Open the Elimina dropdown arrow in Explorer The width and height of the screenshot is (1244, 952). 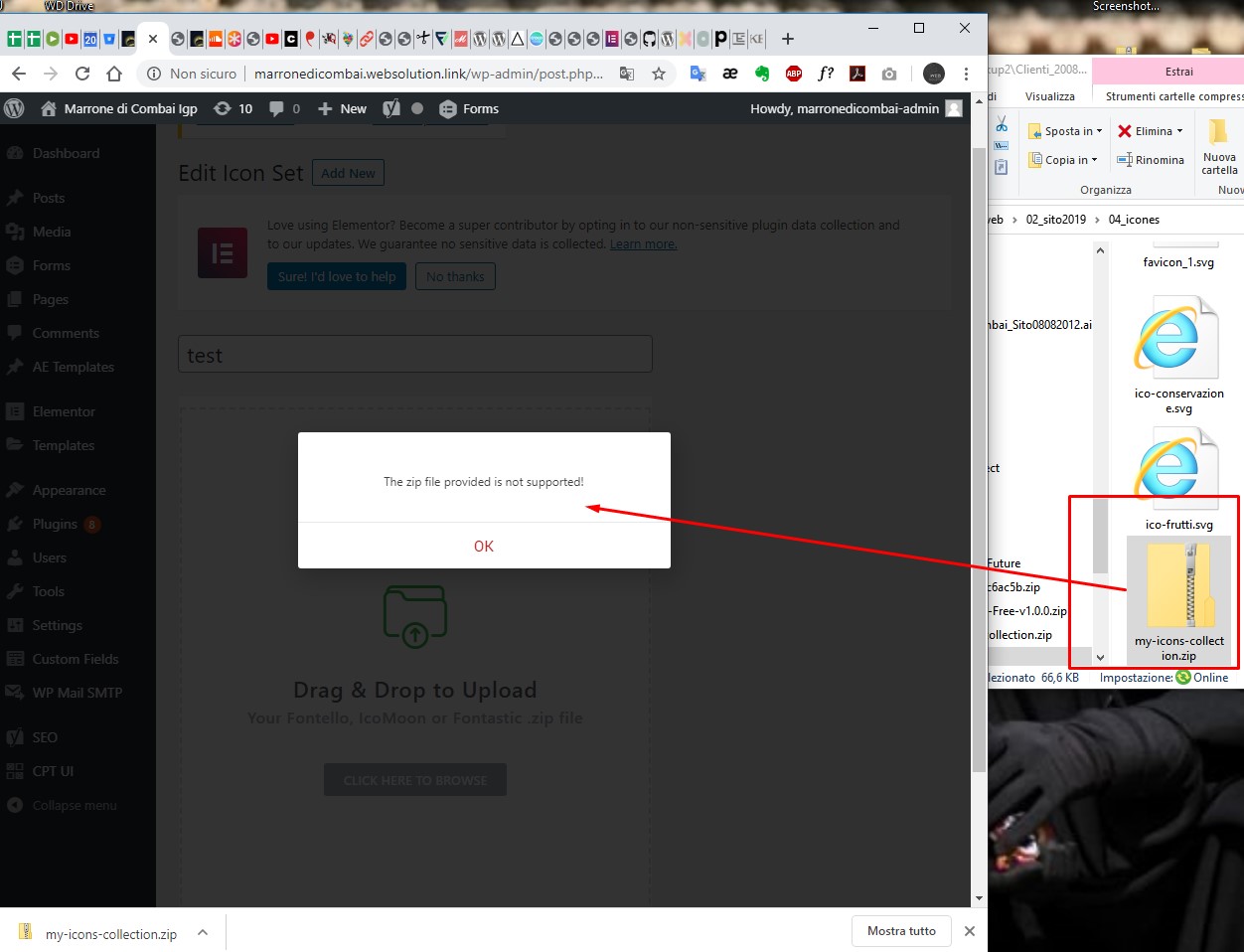(1179, 131)
